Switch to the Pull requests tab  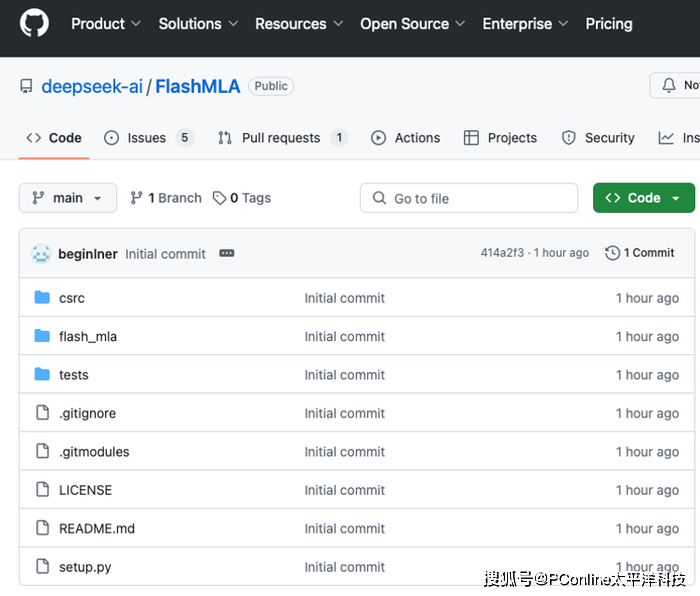pos(281,138)
